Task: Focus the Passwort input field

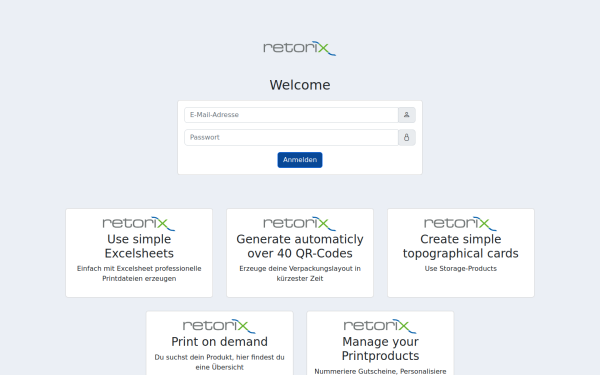Action: pos(291,137)
